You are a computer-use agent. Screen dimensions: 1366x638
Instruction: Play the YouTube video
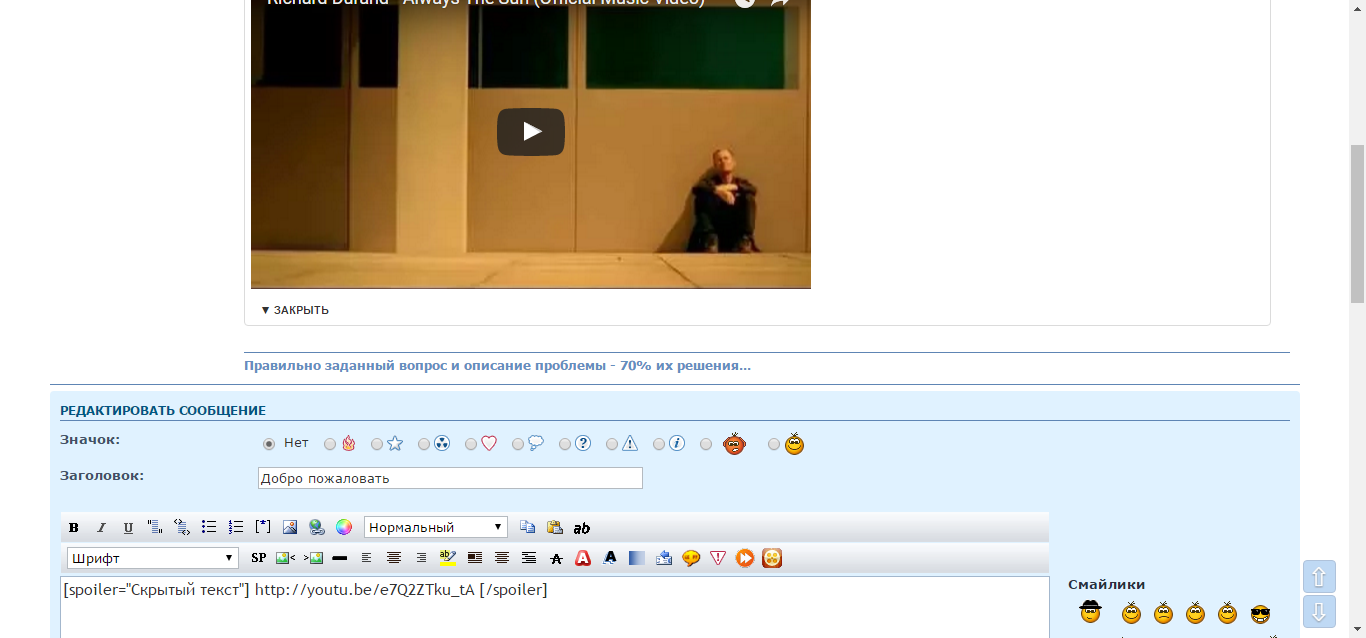click(531, 132)
